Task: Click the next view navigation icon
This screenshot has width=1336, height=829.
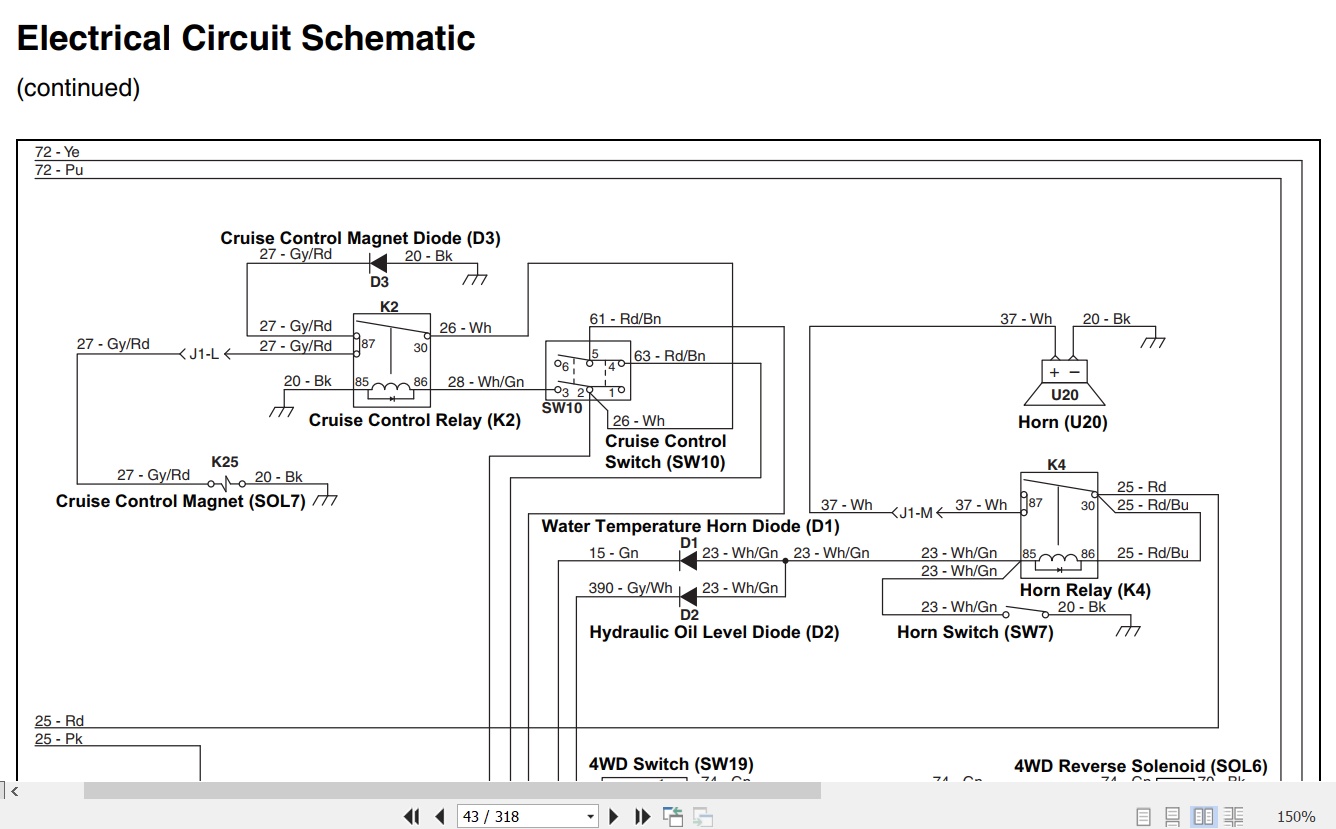Action: pyautogui.click(x=703, y=817)
